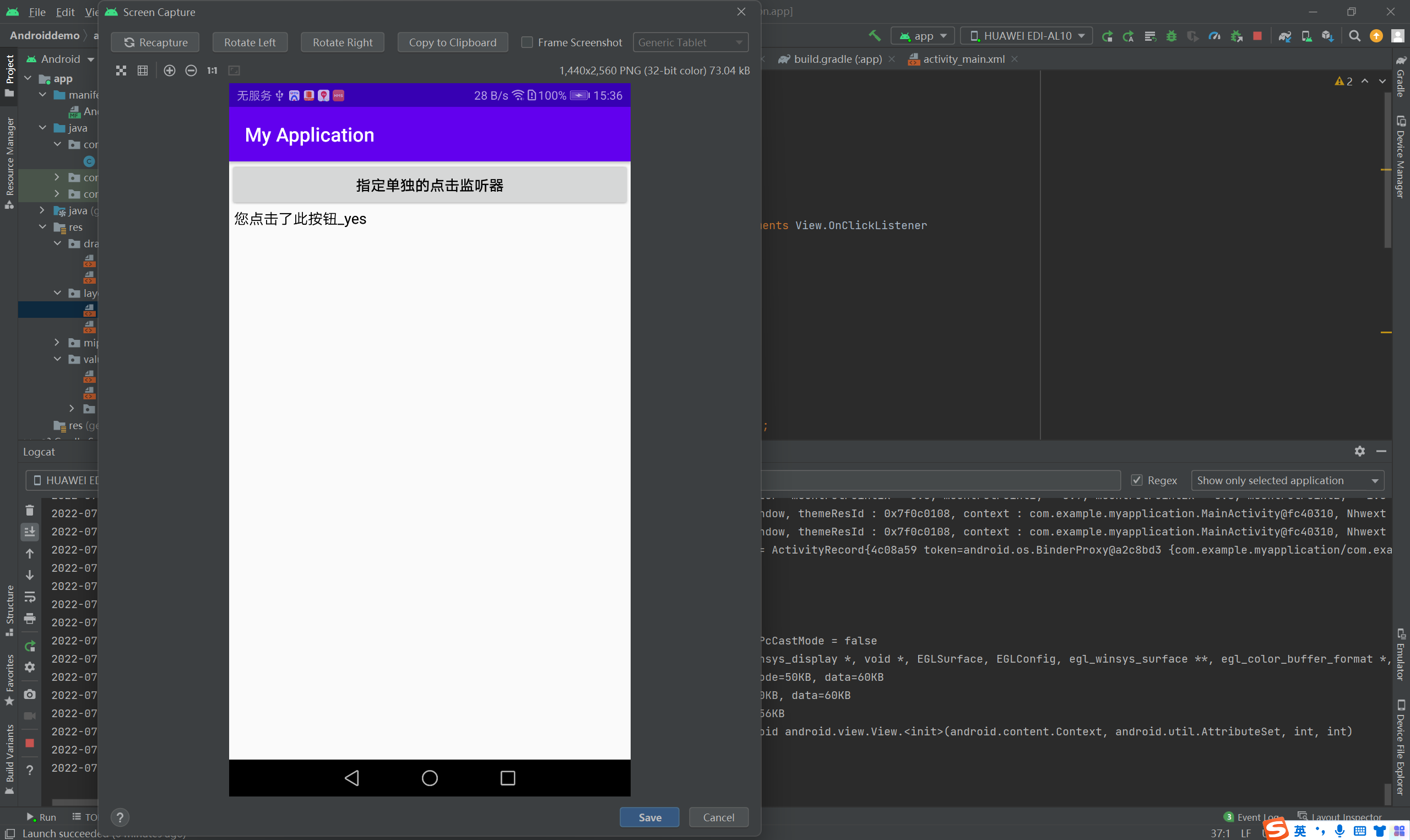Click the Copy to Clipboard button
Screen dimensions: 1410x840
[x=452, y=42]
